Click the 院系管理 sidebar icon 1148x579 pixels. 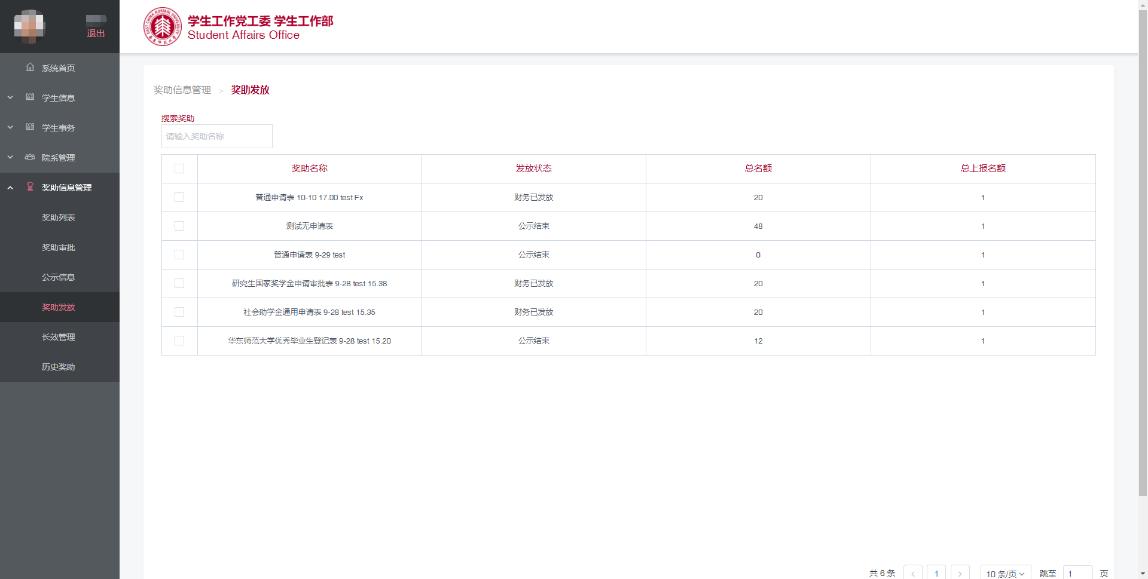[x=30, y=158]
